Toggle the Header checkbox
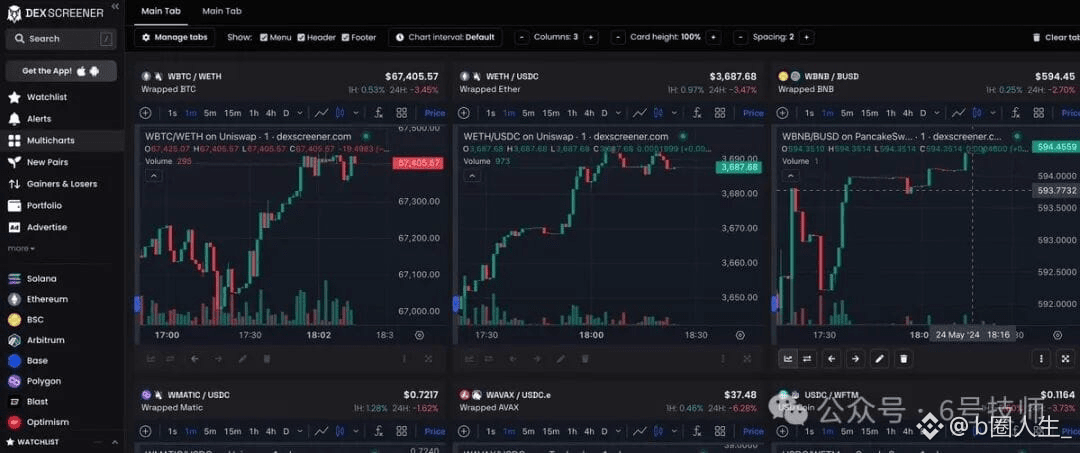The height and width of the screenshot is (453, 1080). click(301, 37)
